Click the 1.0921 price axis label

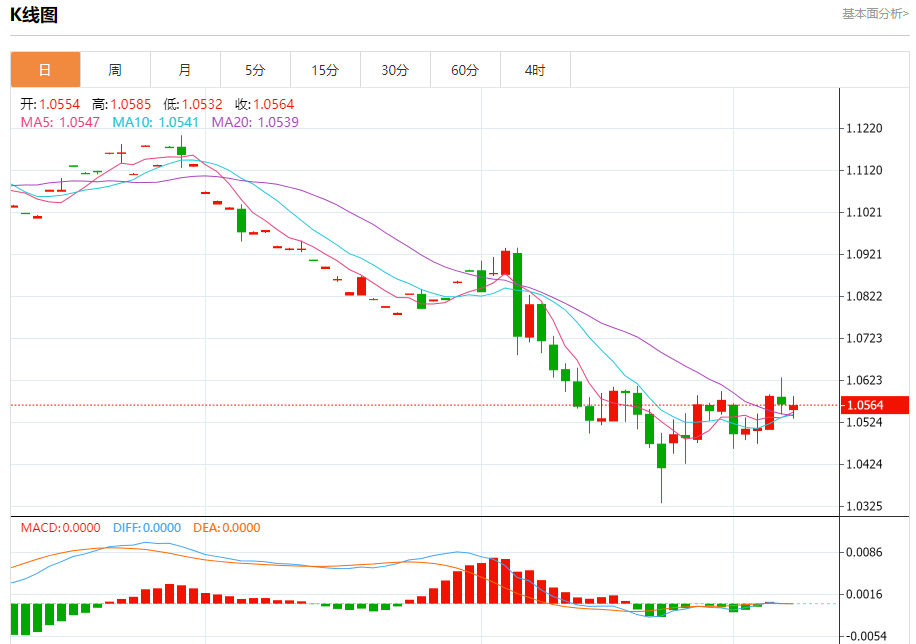pos(864,255)
